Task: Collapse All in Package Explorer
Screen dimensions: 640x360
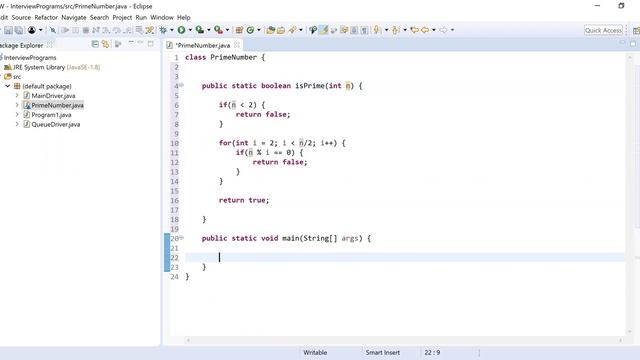Action: tap(95, 44)
